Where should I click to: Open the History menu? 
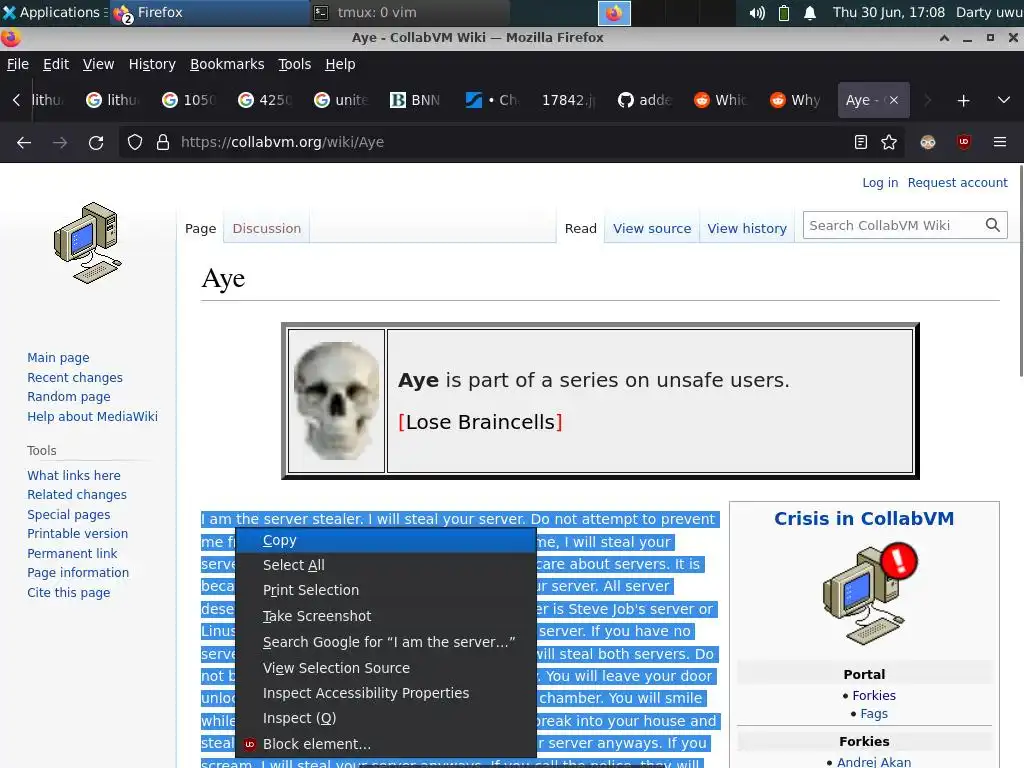(x=152, y=64)
